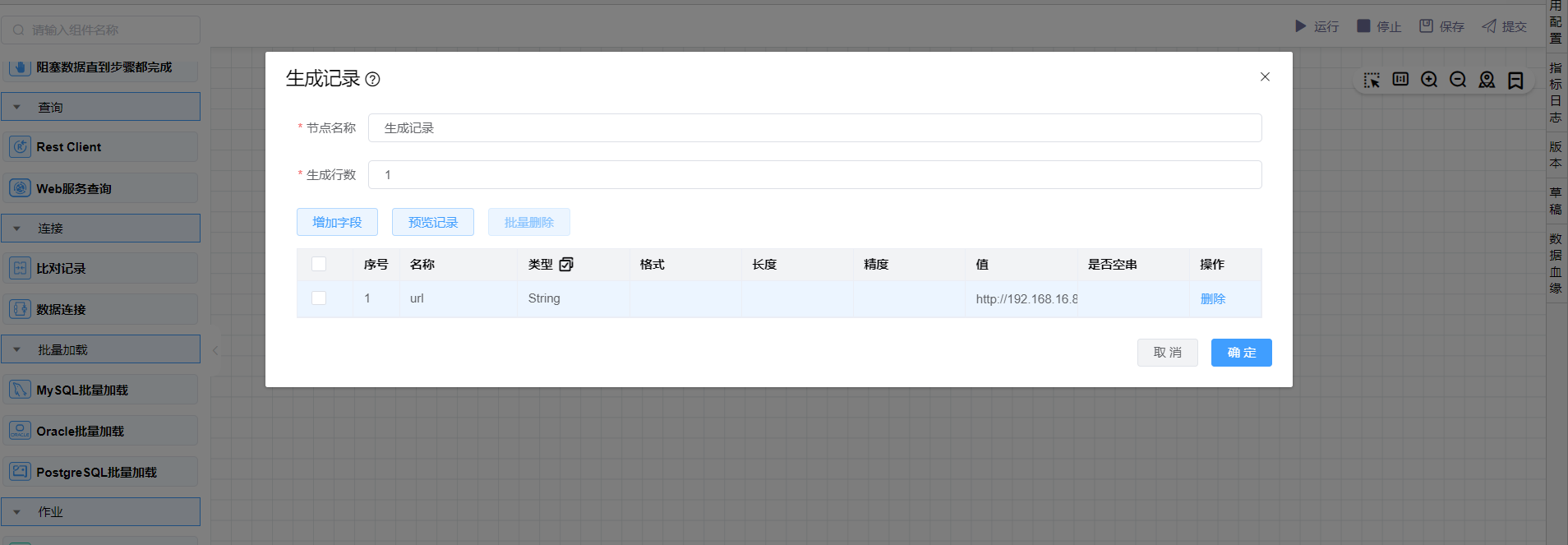
Task: Select the 阻塞数据直到步骤都完成 component
Action: (x=100, y=67)
